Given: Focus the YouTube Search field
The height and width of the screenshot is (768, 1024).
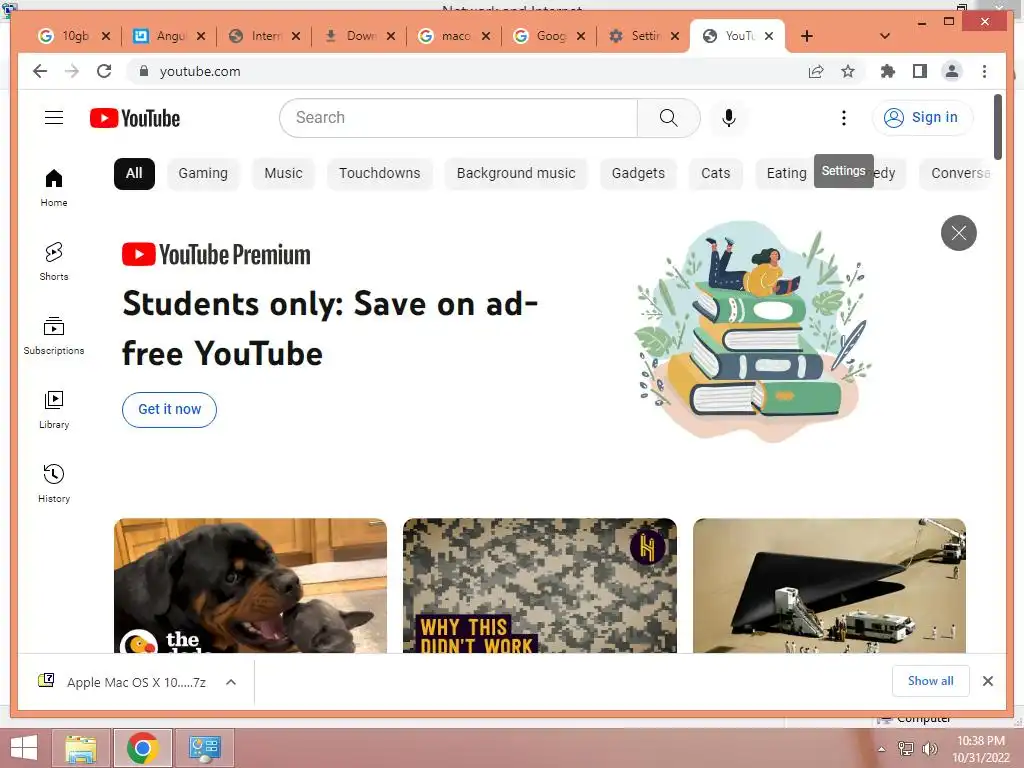Looking at the screenshot, I should pyautogui.click(x=458, y=118).
